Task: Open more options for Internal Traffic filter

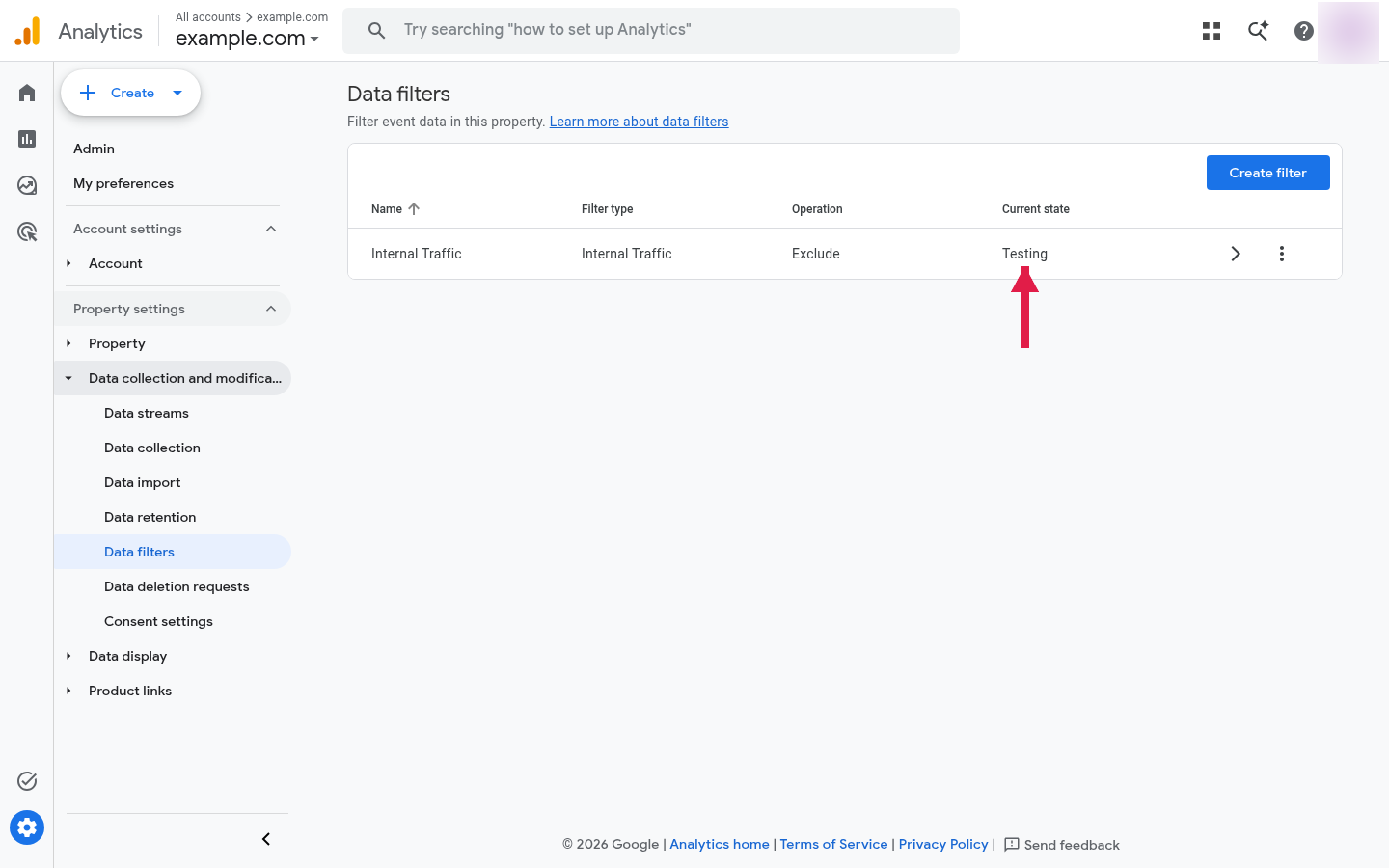Action: [1282, 254]
